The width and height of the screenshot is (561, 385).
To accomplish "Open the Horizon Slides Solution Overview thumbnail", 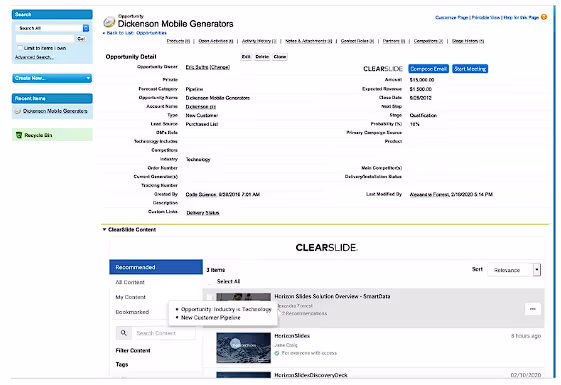I will click(243, 297).
